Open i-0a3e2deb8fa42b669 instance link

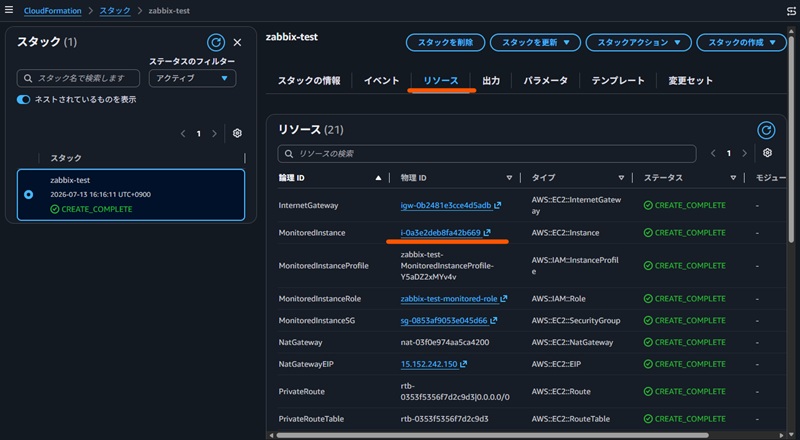coord(441,233)
